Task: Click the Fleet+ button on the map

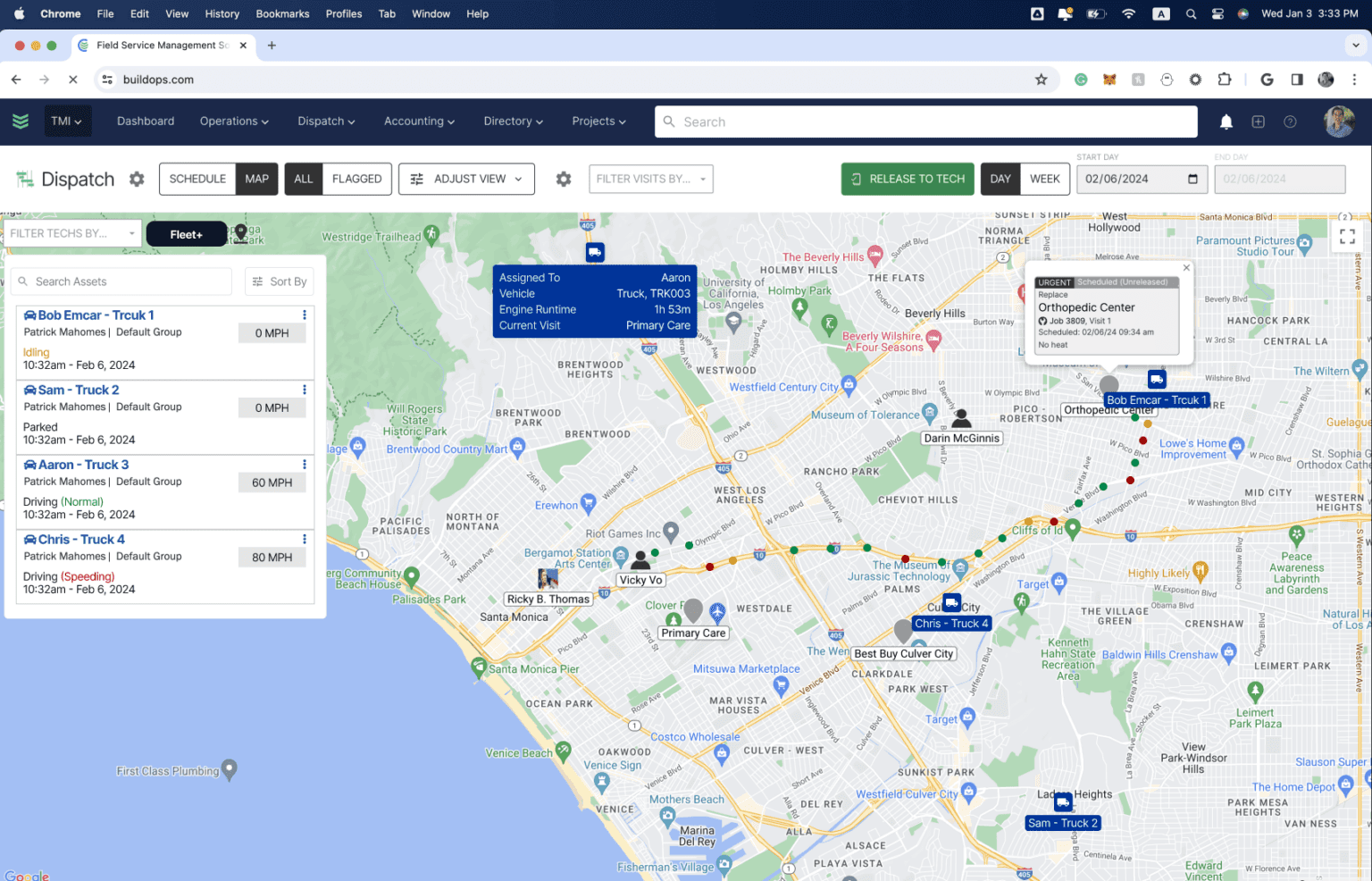Action: [x=186, y=233]
